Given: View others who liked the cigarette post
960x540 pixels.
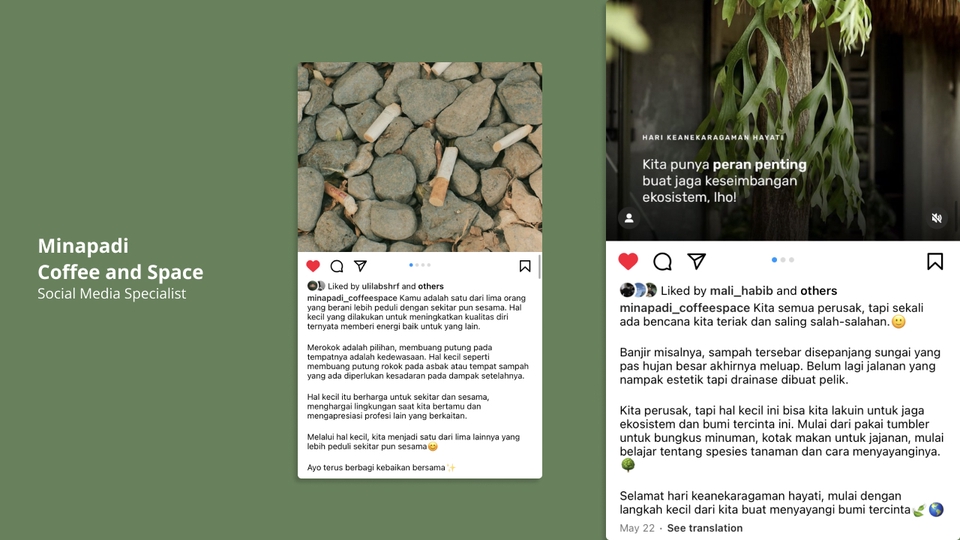Looking at the screenshot, I should (x=431, y=286).
